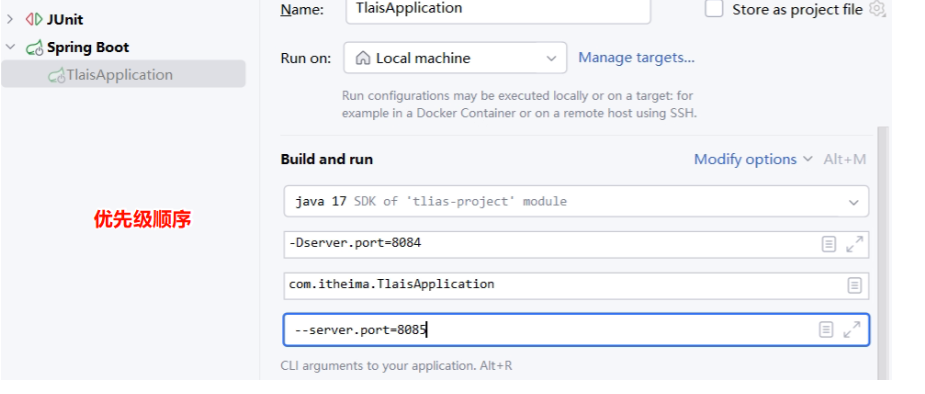Screen dimensions: 925x394
Task: Open the java 17 SDK dropdown
Action: (x=576, y=201)
